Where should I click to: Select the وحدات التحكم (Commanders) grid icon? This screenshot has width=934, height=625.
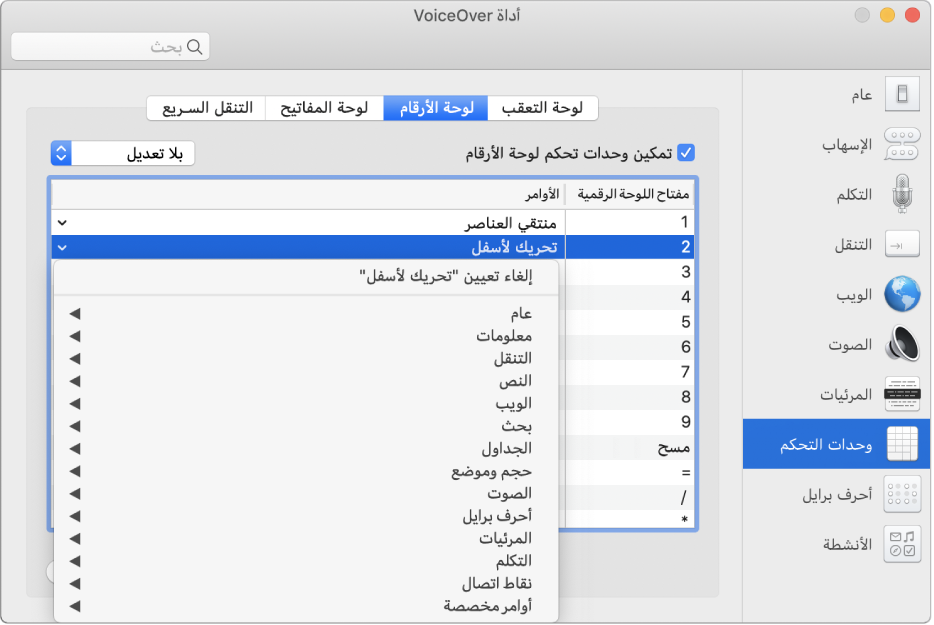[902, 443]
